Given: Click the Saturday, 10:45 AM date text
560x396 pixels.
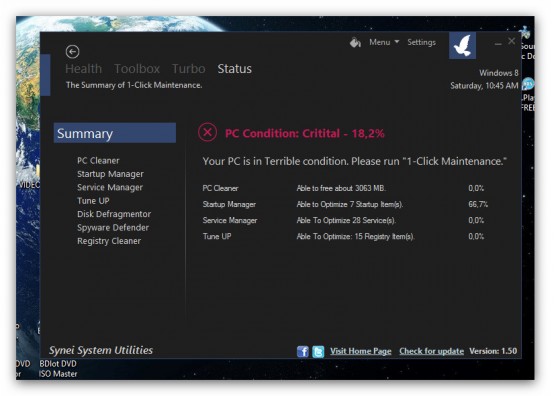Looking at the screenshot, I should (484, 86).
